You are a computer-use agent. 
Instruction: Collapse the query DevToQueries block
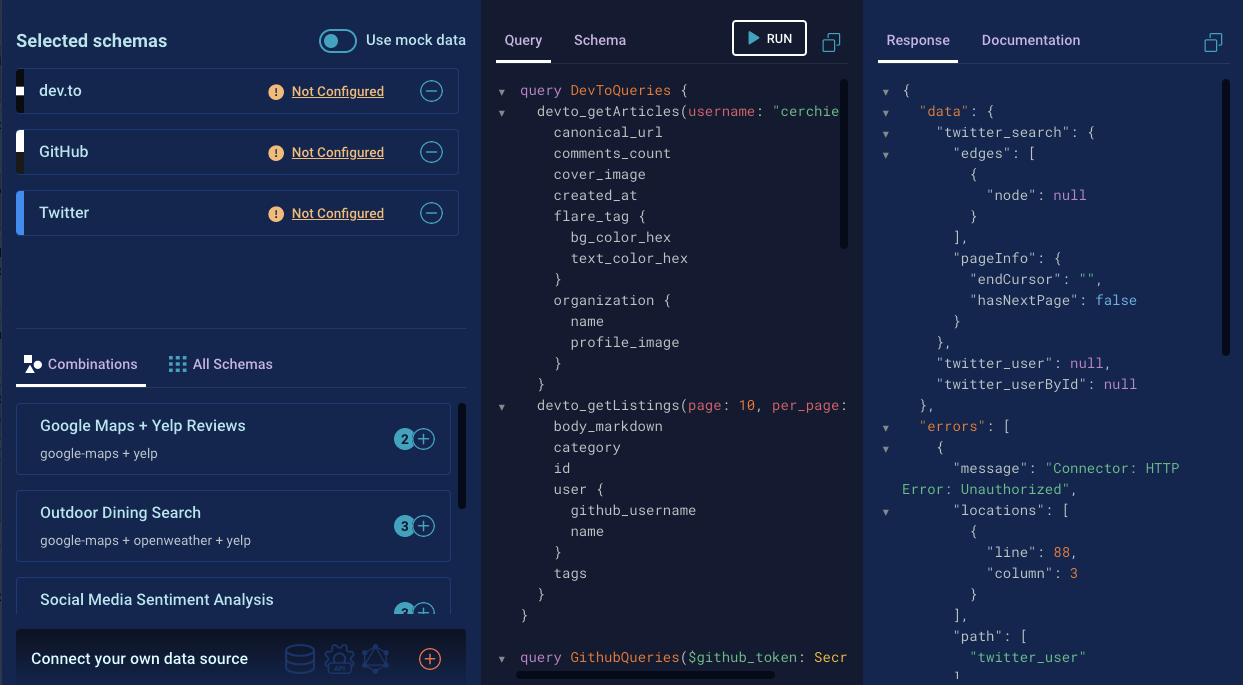pos(502,91)
